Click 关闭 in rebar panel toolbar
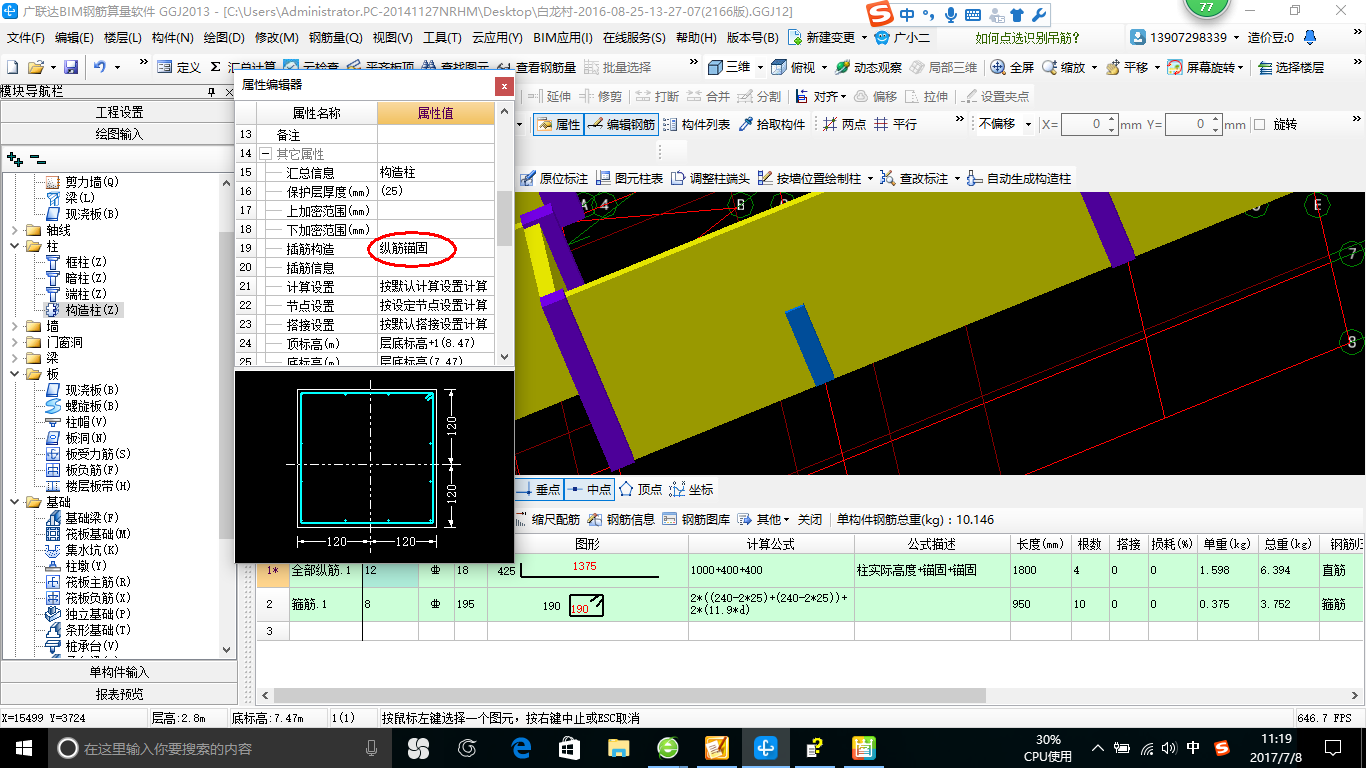This screenshot has height=768, width=1366. [809, 519]
